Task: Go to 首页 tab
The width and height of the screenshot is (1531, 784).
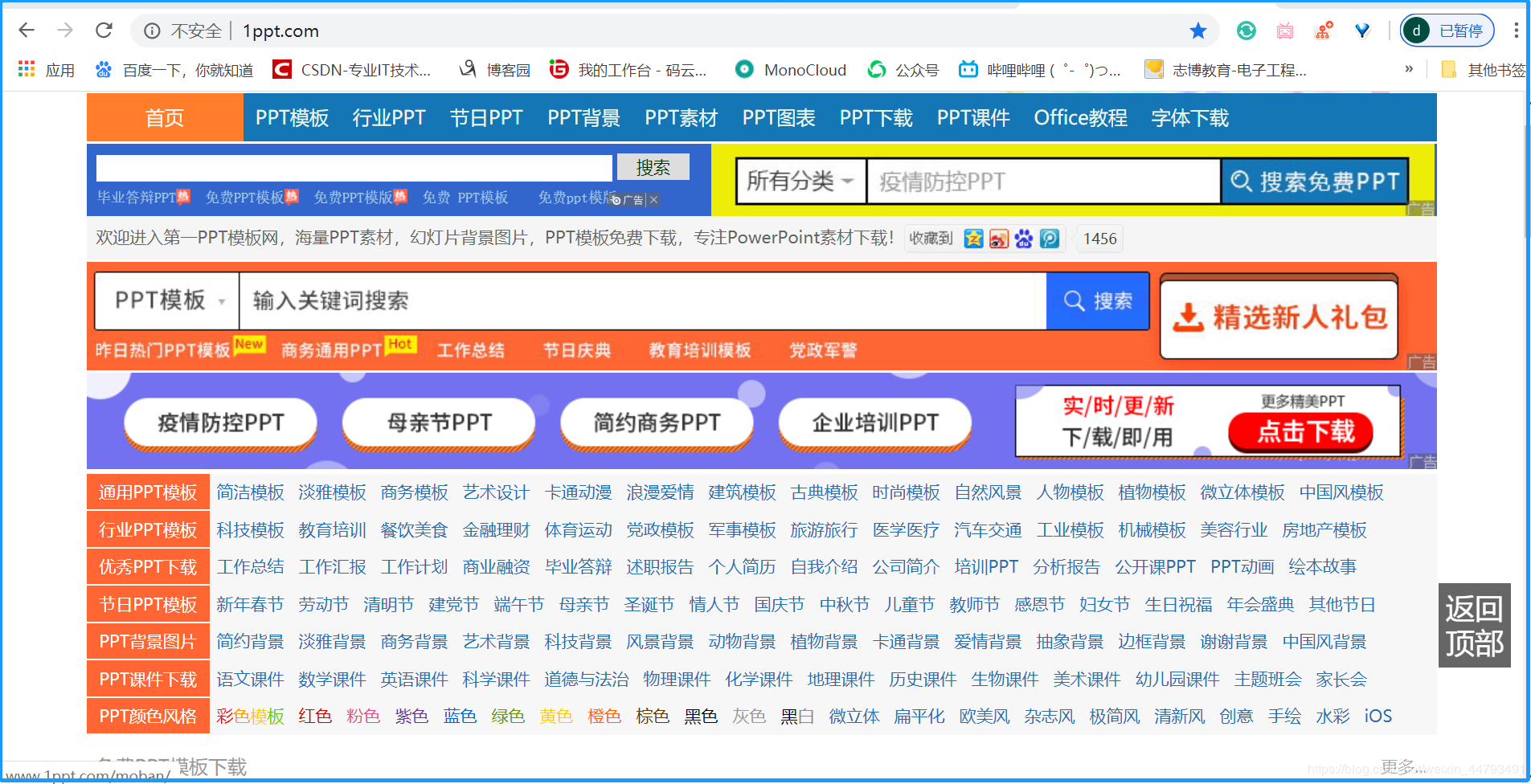Action: 165,118
